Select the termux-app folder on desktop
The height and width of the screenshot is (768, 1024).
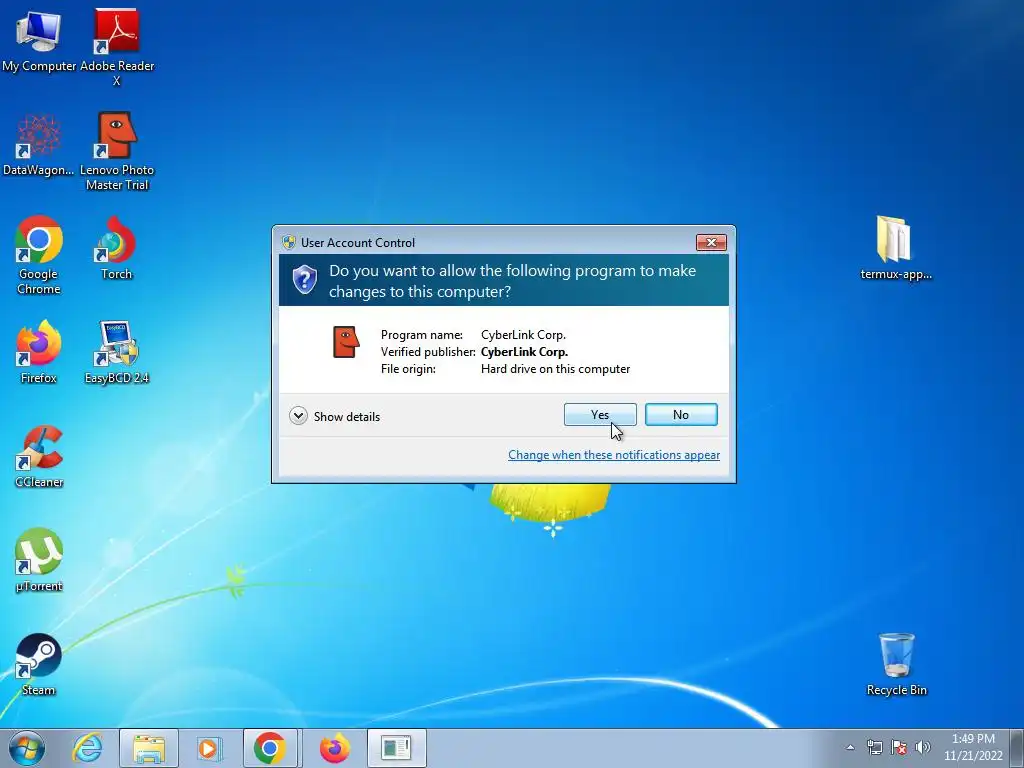pos(896,248)
